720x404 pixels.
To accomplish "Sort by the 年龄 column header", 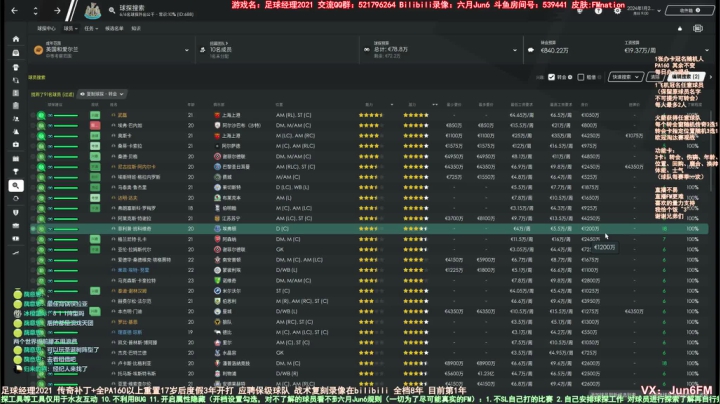I will click(x=191, y=105).
